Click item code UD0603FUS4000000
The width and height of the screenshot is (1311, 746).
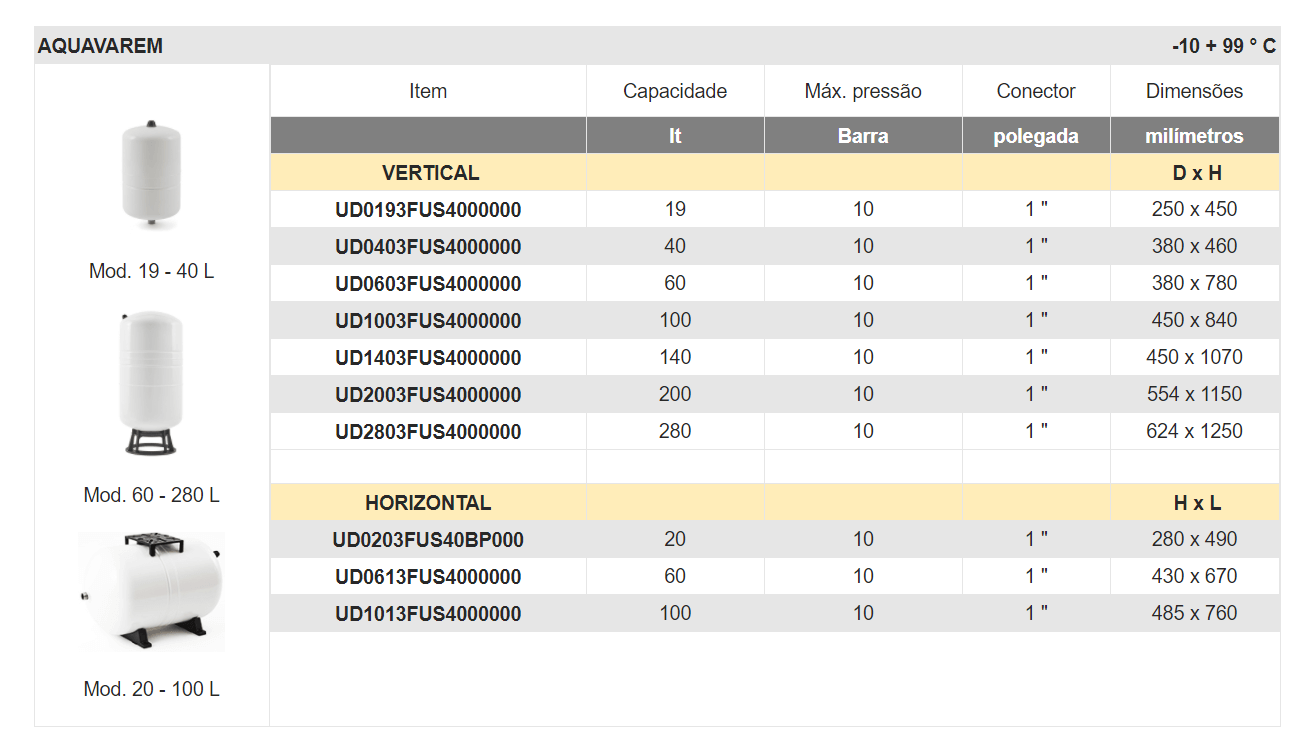click(428, 284)
